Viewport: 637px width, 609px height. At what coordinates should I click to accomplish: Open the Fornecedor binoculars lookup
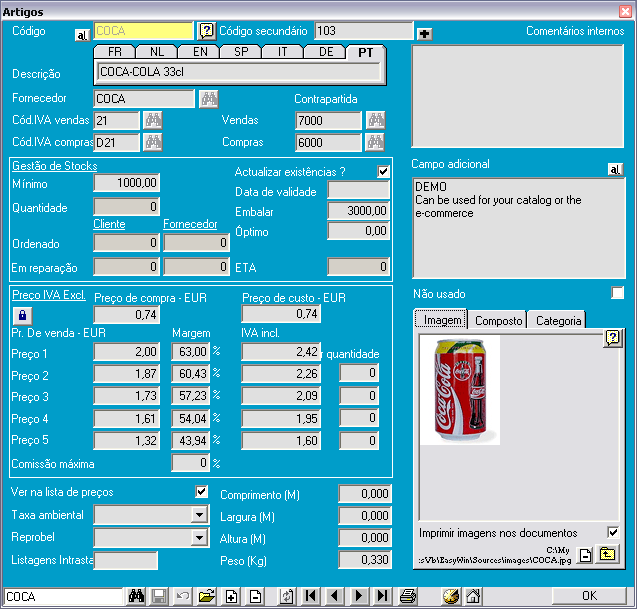pos(209,99)
